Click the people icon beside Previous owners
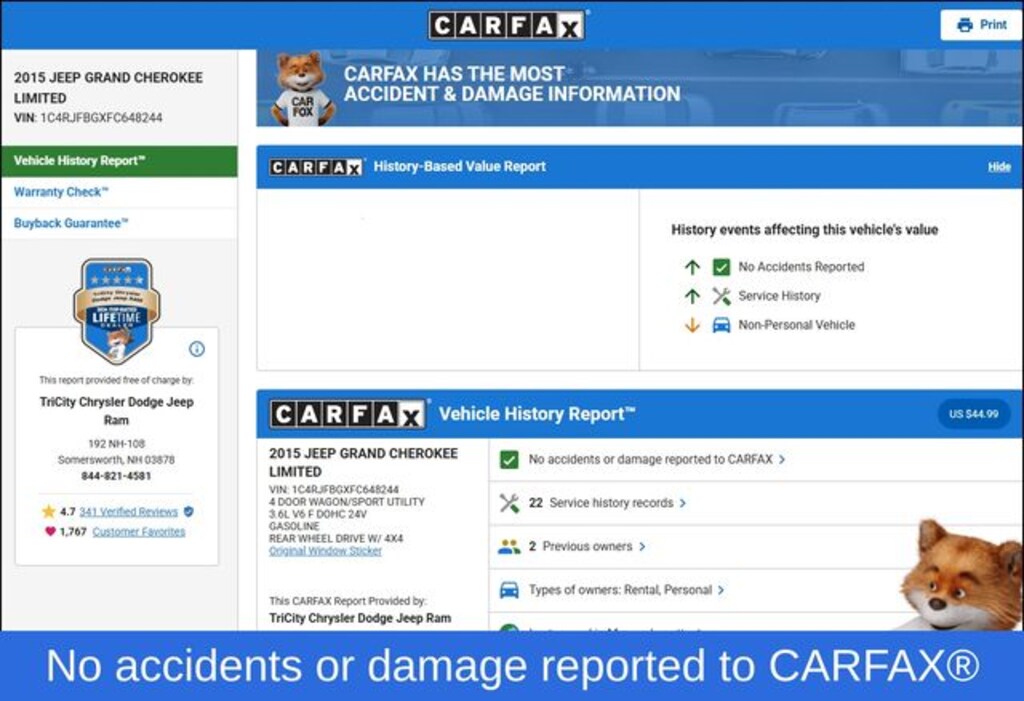Screen dimensions: 1024x701 click(x=509, y=546)
